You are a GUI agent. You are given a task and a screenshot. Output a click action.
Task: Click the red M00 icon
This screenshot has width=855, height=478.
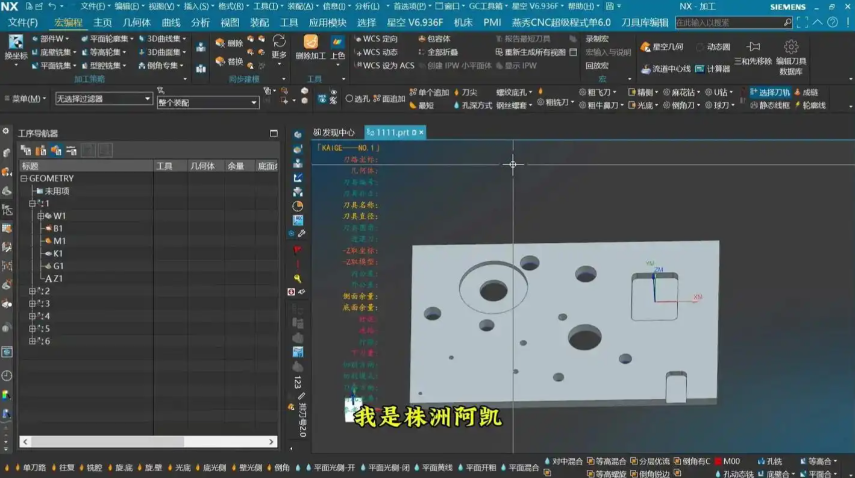[x=718, y=461]
